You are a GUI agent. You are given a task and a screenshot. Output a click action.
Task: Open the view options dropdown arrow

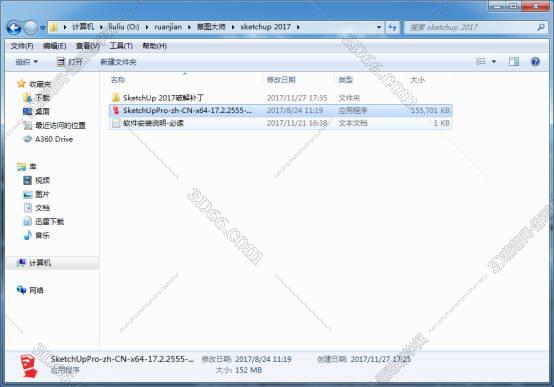point(494,62)
